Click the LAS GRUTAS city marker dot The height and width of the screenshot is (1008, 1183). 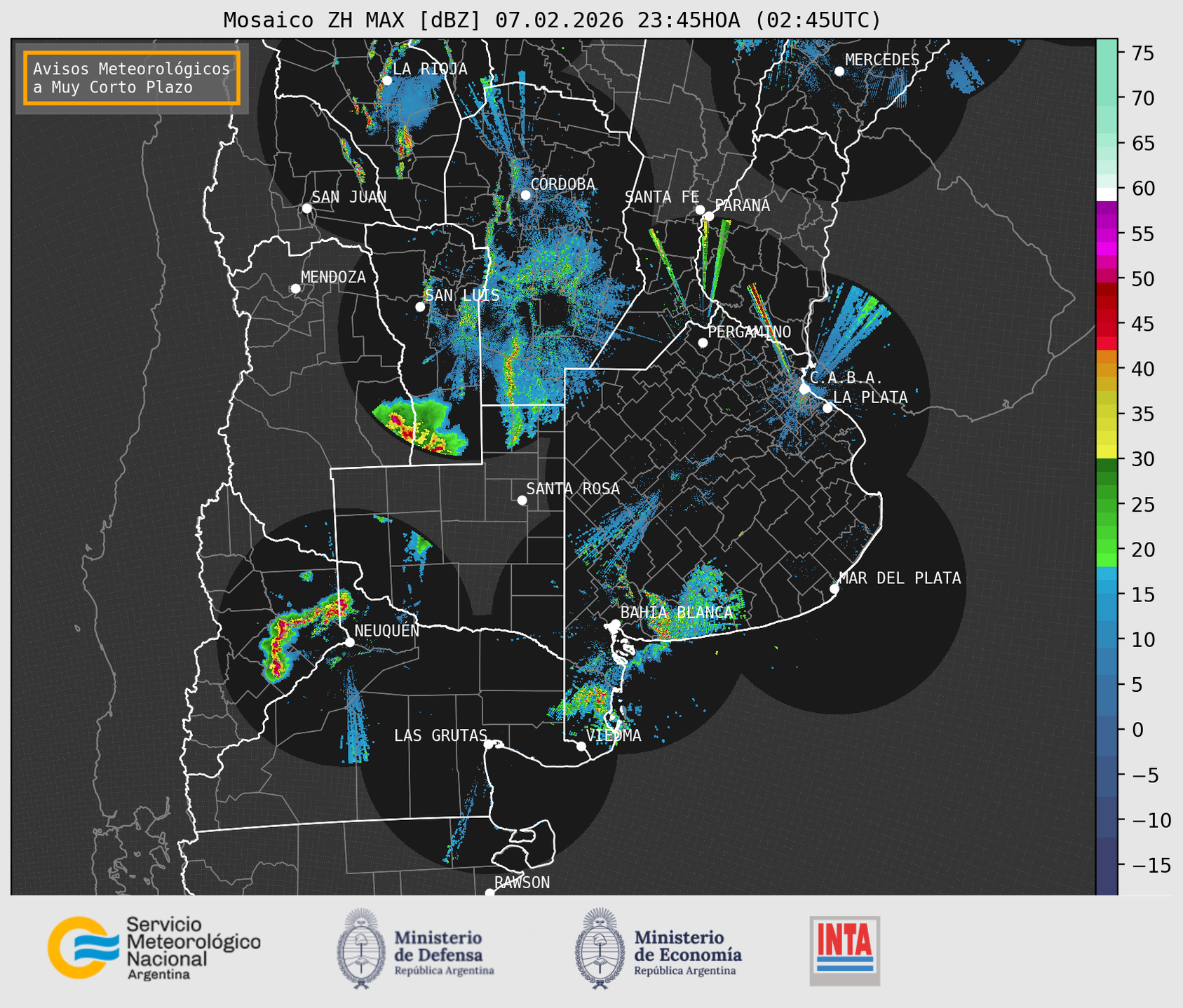[489, 744]
